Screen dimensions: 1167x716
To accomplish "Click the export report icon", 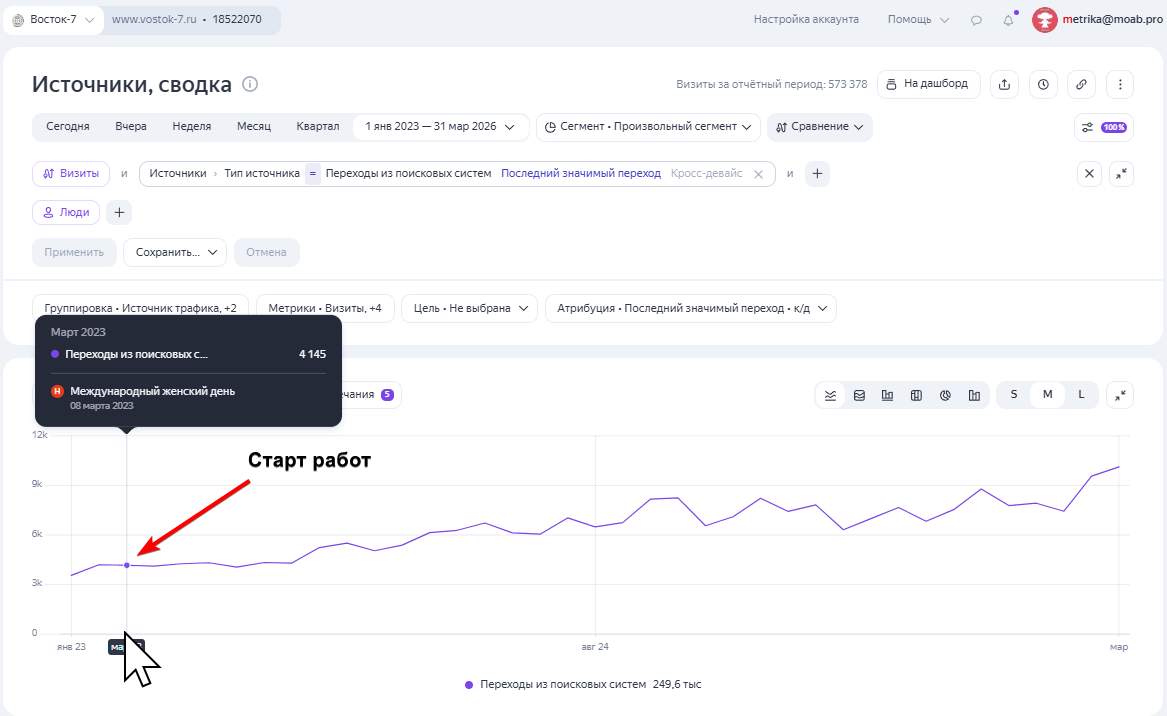I will tap(1004, 85).
